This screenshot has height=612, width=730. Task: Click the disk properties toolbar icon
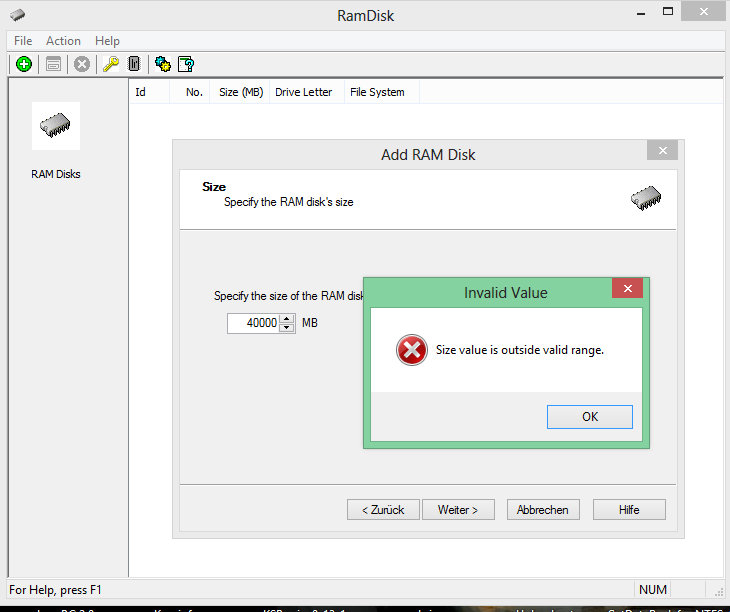[x=53, y=64]
